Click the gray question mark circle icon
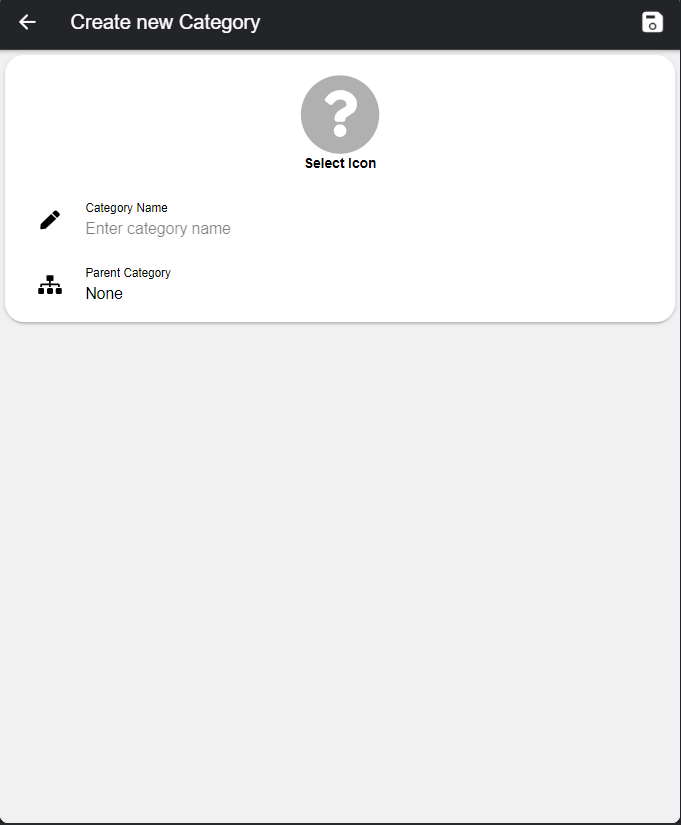The image size is (681, 825). pyautogui.click(x=340, y=114)
